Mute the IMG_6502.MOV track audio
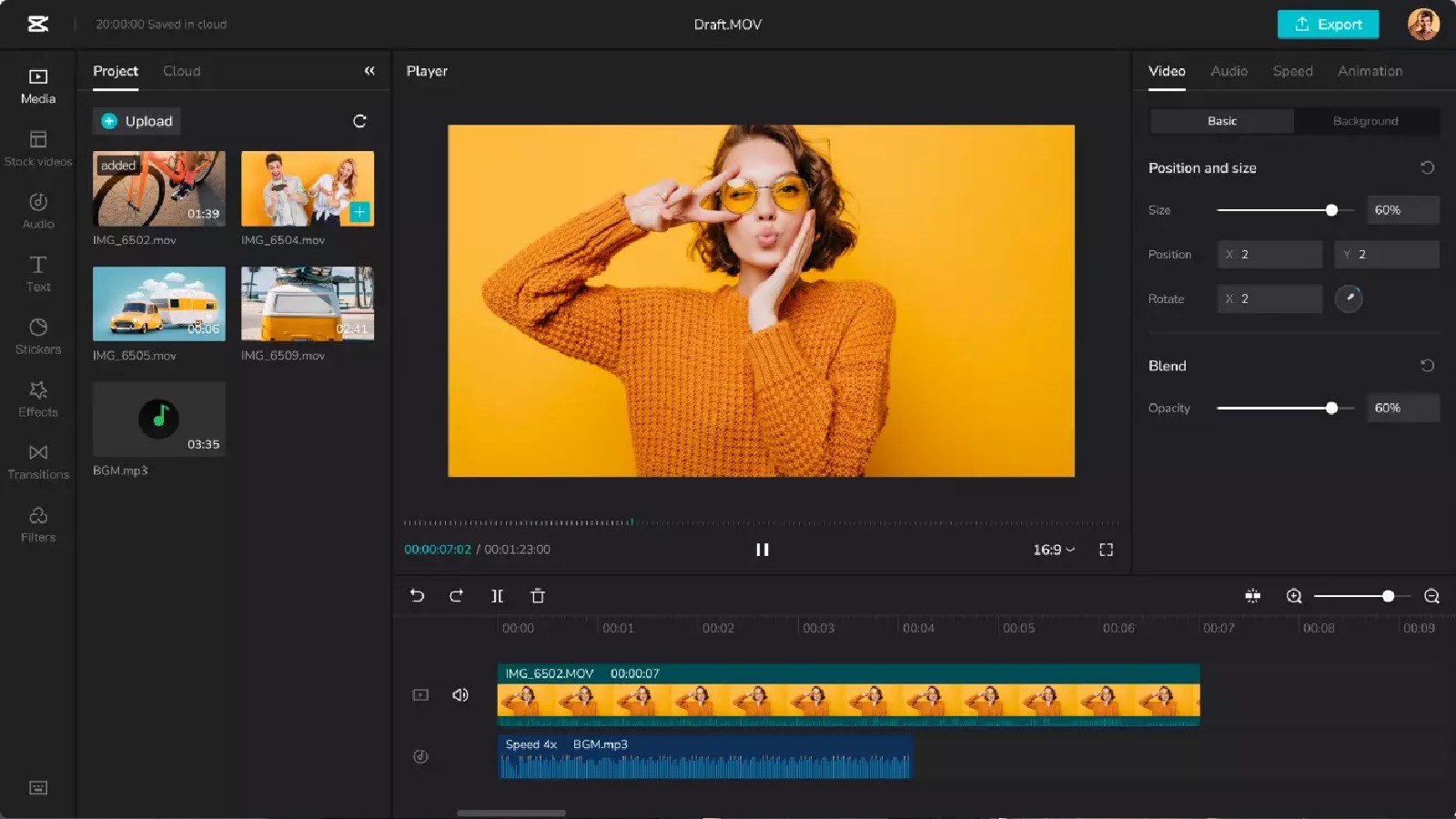1456x819 pixels. tap(460, 694)
